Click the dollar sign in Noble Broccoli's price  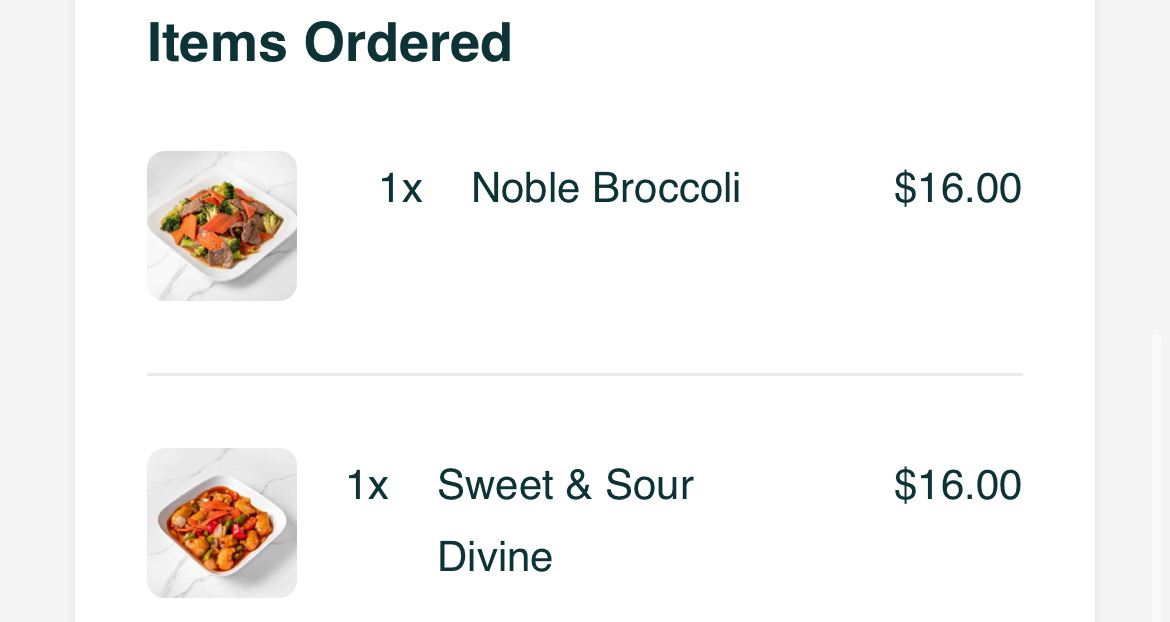pos(904,188)
